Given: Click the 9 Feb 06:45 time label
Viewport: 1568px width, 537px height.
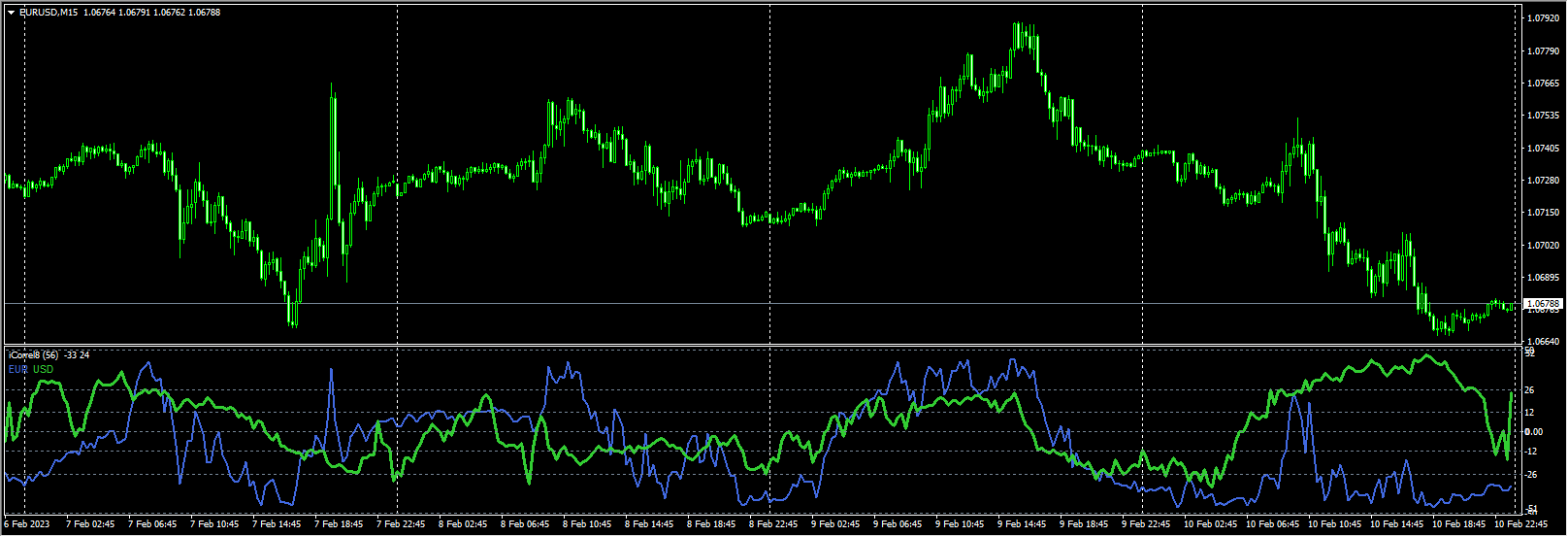Looking at the screenshot, I should click(x=898, y=524).
